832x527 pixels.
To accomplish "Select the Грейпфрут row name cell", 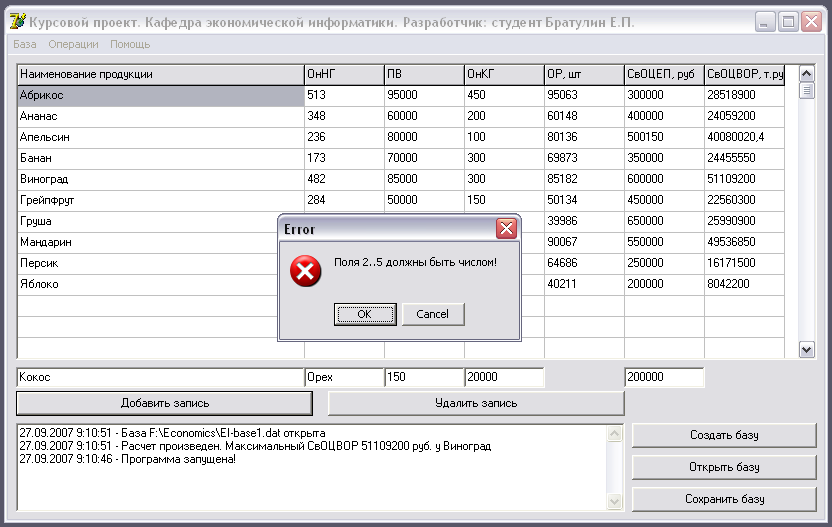I will (x=160, y=201).
